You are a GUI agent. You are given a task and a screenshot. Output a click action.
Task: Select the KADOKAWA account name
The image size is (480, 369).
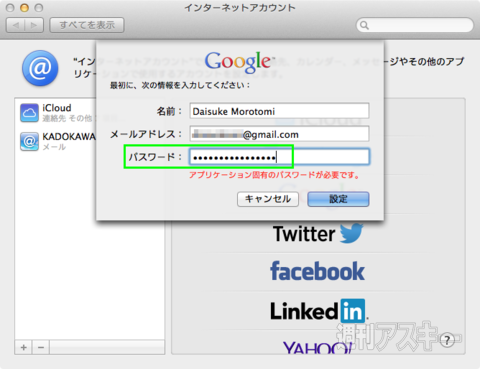(69, 137)
